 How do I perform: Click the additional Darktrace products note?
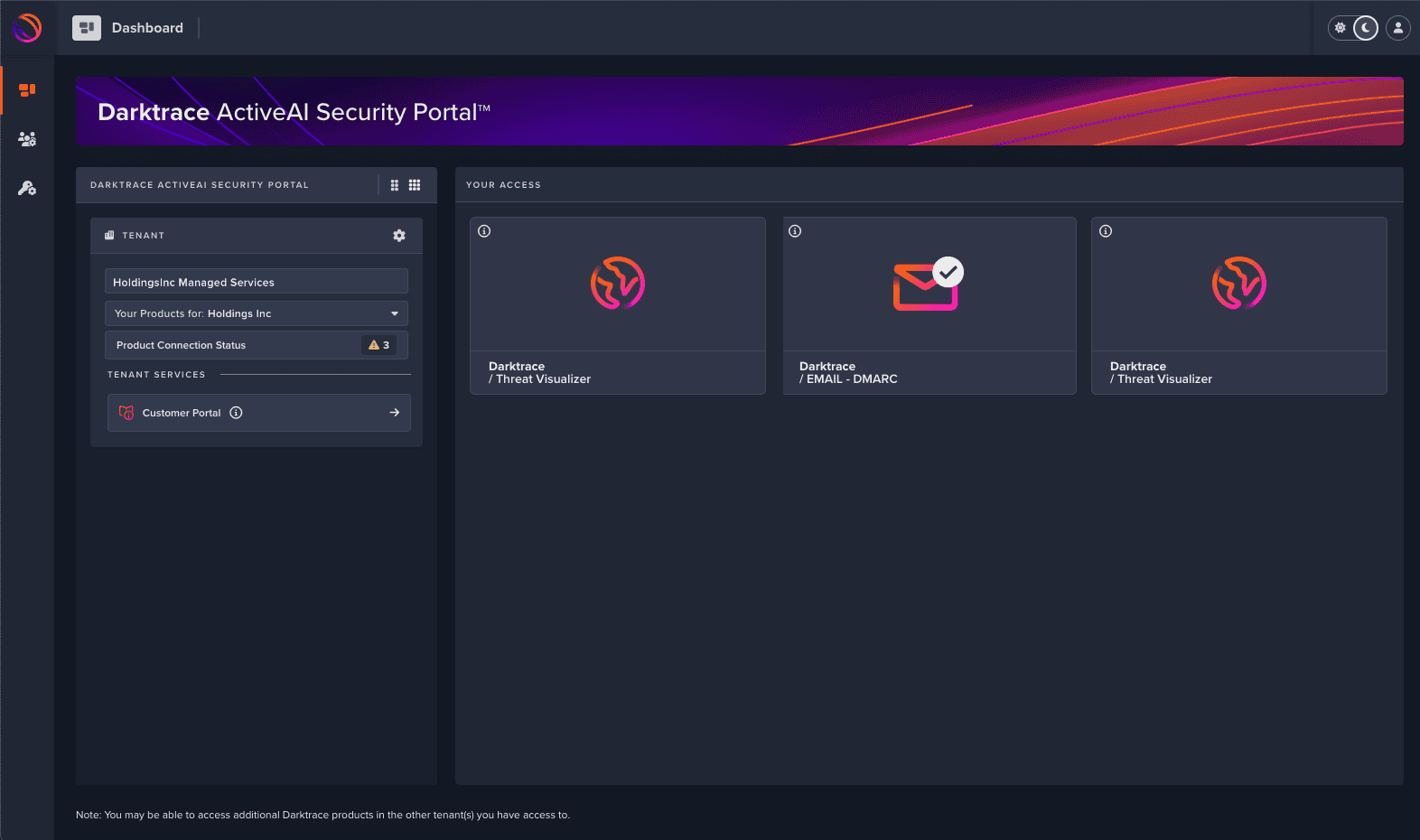click(322, 815)
